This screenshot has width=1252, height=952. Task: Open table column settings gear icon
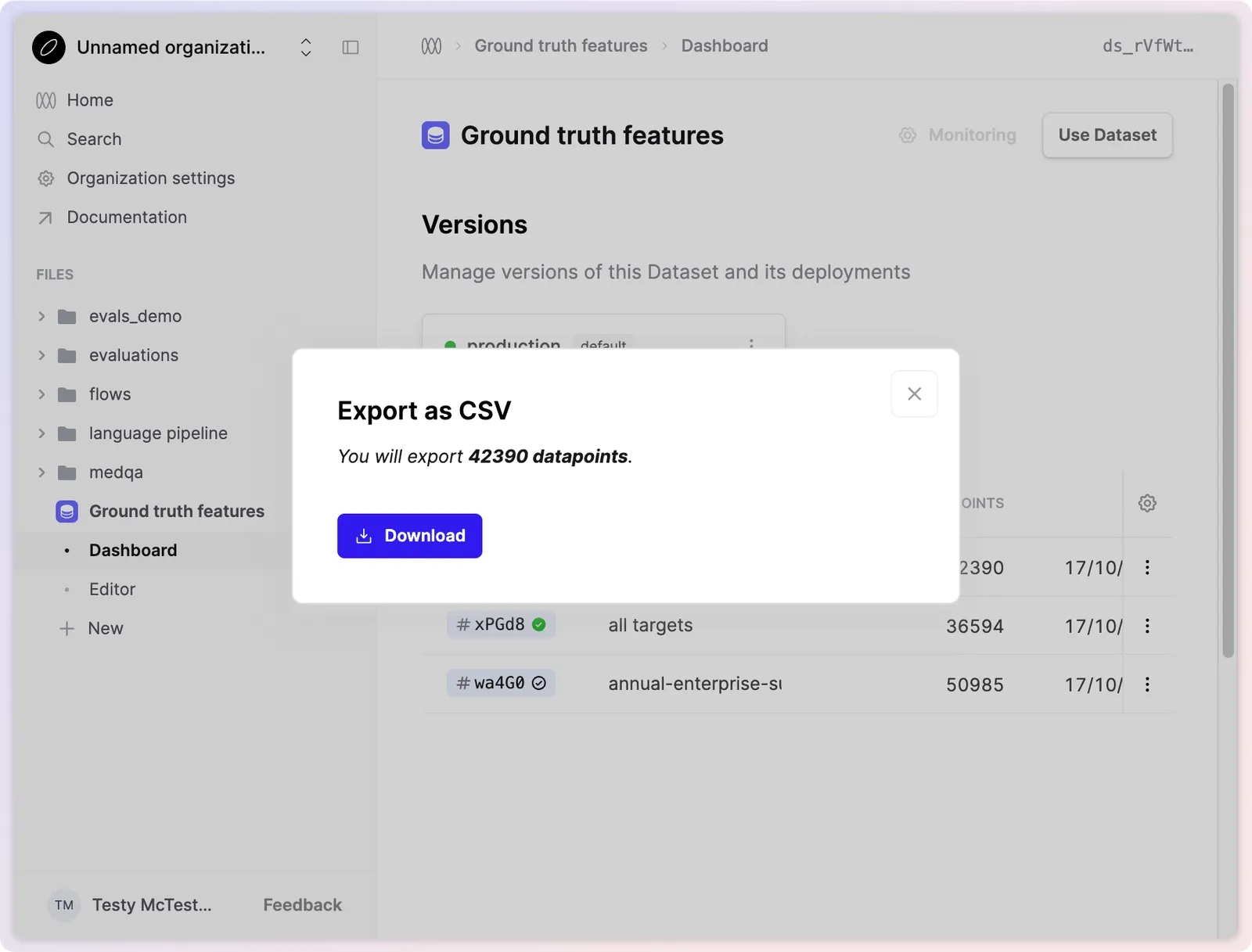pyautogui.click(x=1147, y=503)
